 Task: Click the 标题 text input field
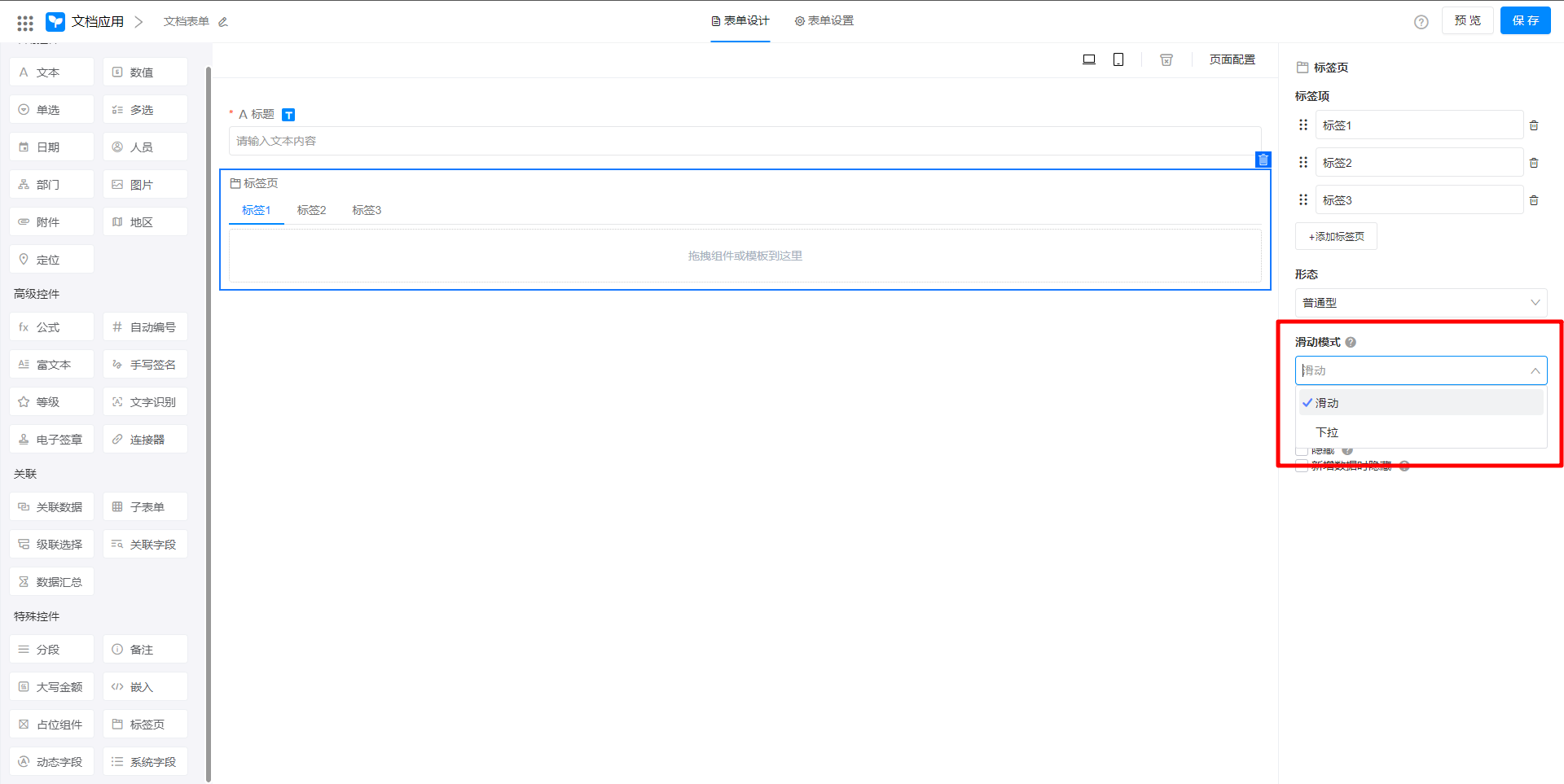point(745,141)
